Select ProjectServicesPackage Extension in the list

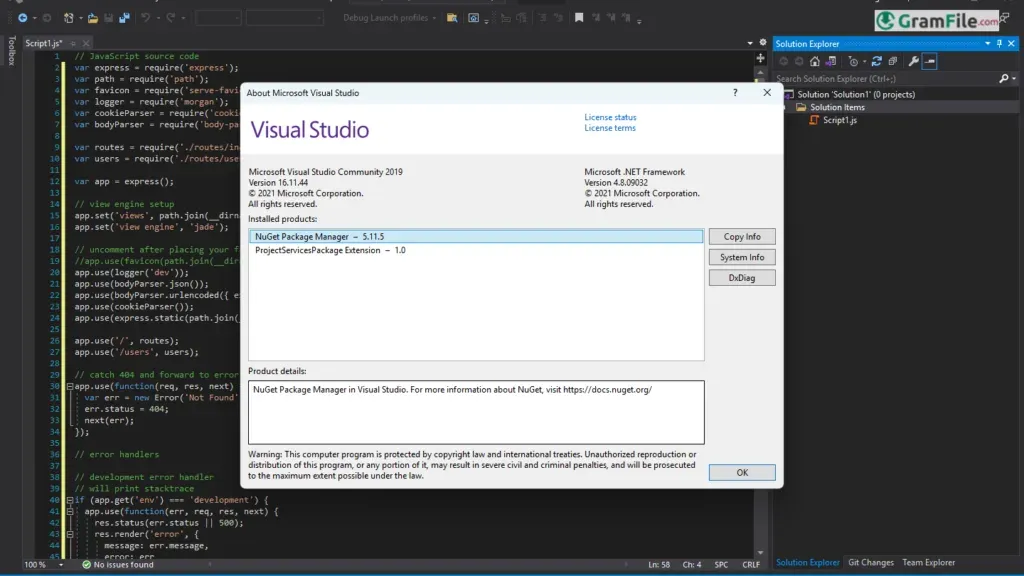[476, 250]
